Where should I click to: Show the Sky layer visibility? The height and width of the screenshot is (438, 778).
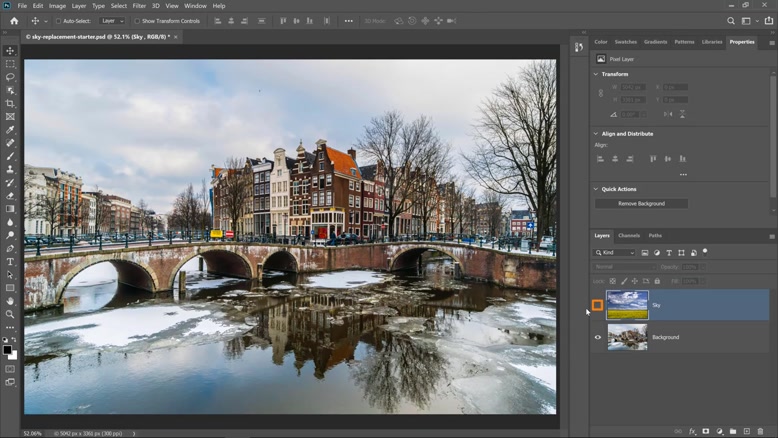pyautogui.click(x=598, y=305)
